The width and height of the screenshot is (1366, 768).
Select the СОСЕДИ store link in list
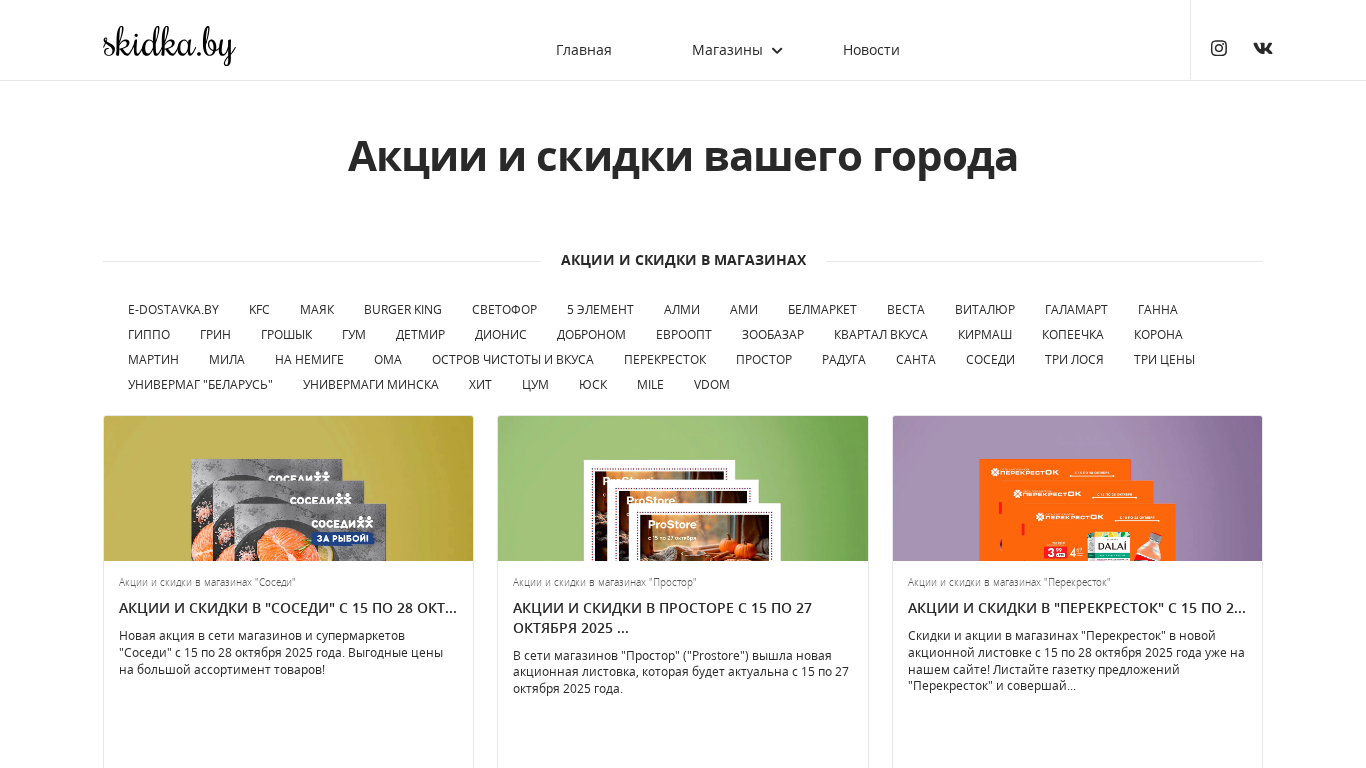coord(990,359)
